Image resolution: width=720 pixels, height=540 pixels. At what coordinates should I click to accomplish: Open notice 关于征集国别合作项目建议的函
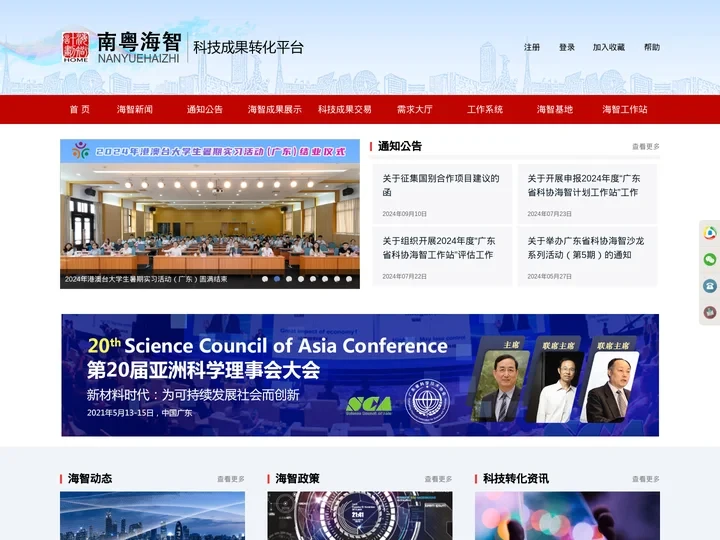click(441, 185)
